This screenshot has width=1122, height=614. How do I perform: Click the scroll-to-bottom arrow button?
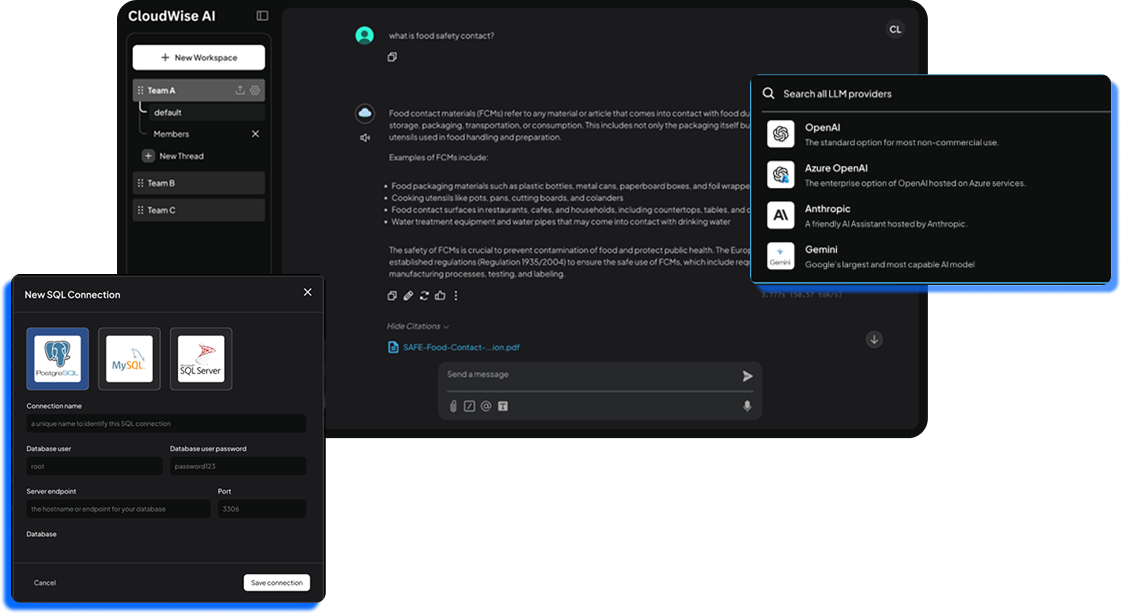point(874,339)
